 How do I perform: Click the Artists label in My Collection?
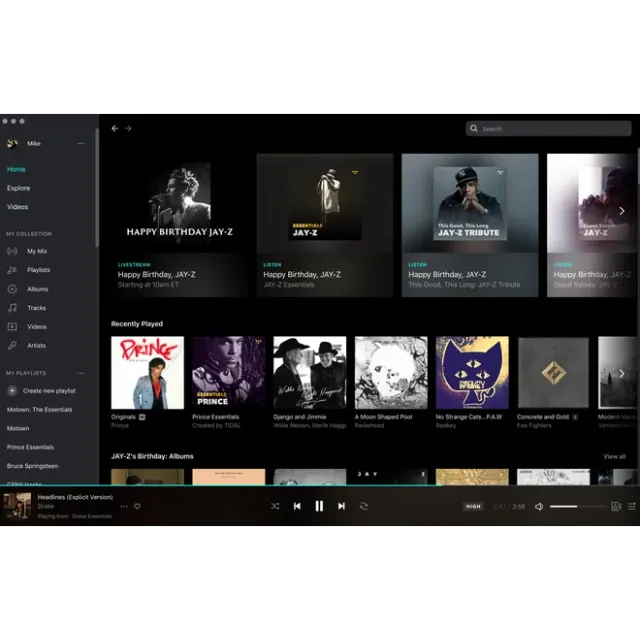coord(36,345)
